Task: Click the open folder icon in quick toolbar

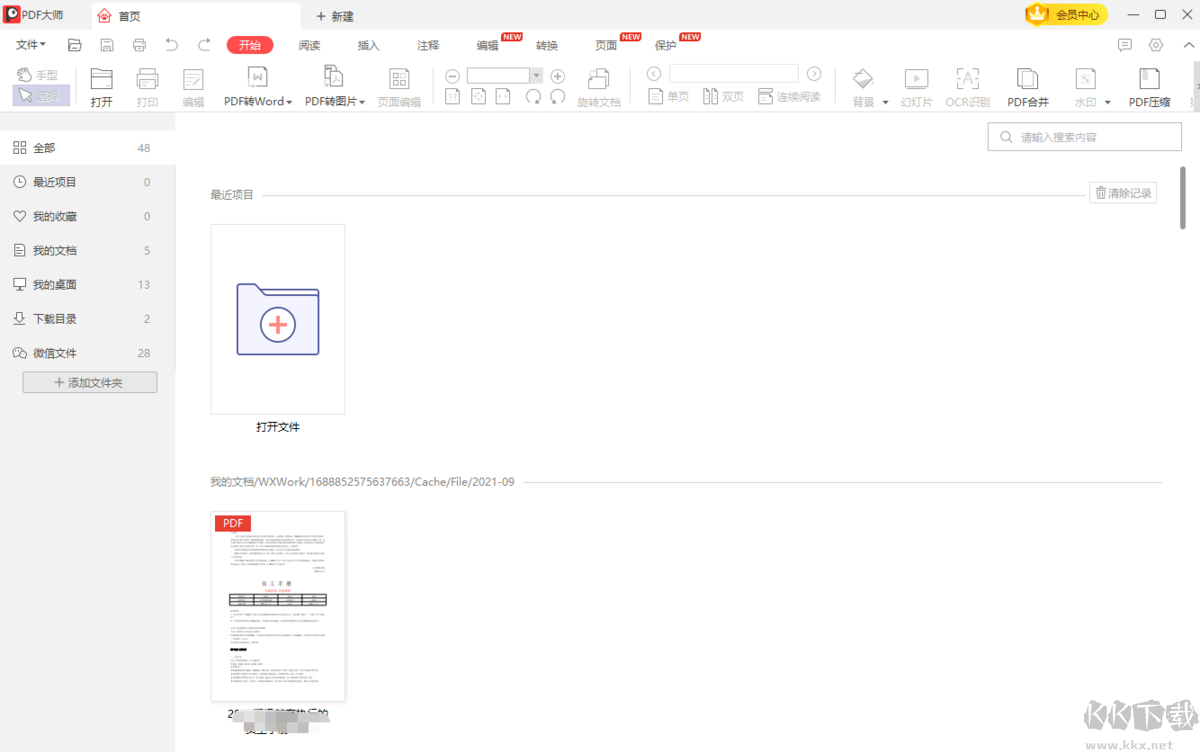Action: [75, 45]
